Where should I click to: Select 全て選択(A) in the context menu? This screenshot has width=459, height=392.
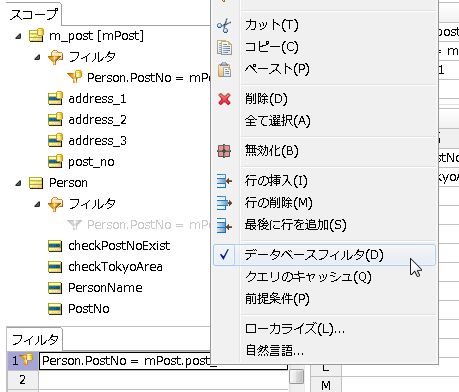[x=277, y=121]
